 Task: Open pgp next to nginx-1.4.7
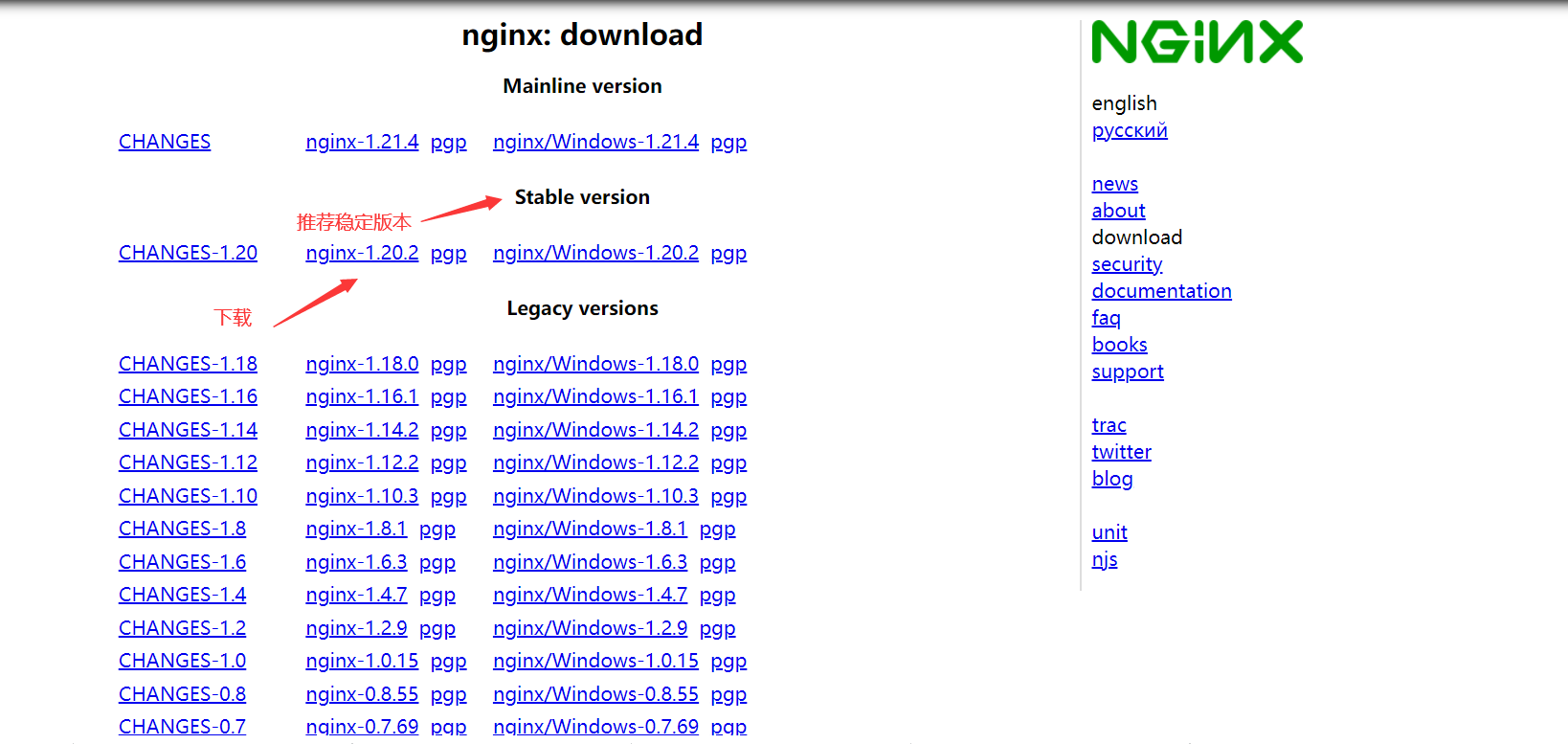(437, 595)
